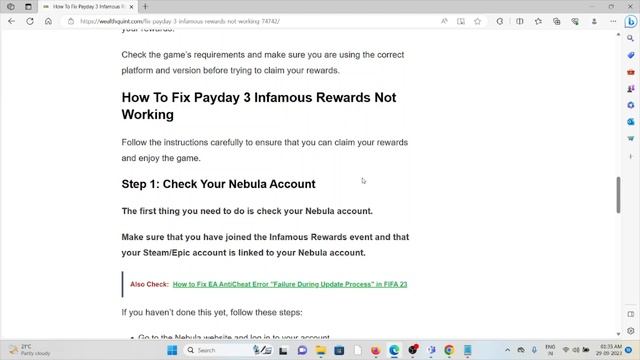640x360 pixels.
Task: Open Task View on taskbar
Action: 283,350
